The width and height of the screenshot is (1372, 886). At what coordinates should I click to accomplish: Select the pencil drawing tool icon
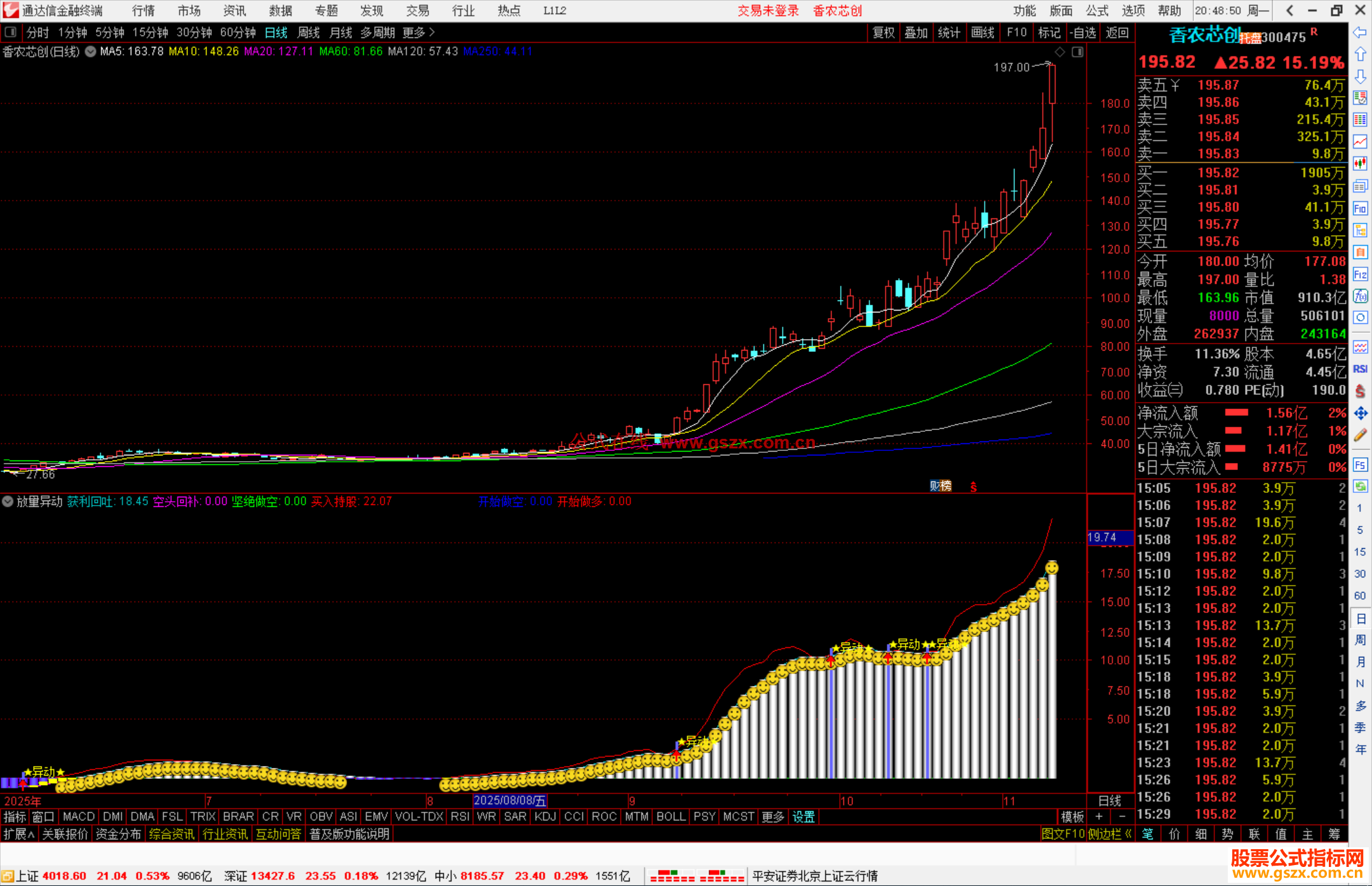pyautogui.click(x=1360, y=436)
